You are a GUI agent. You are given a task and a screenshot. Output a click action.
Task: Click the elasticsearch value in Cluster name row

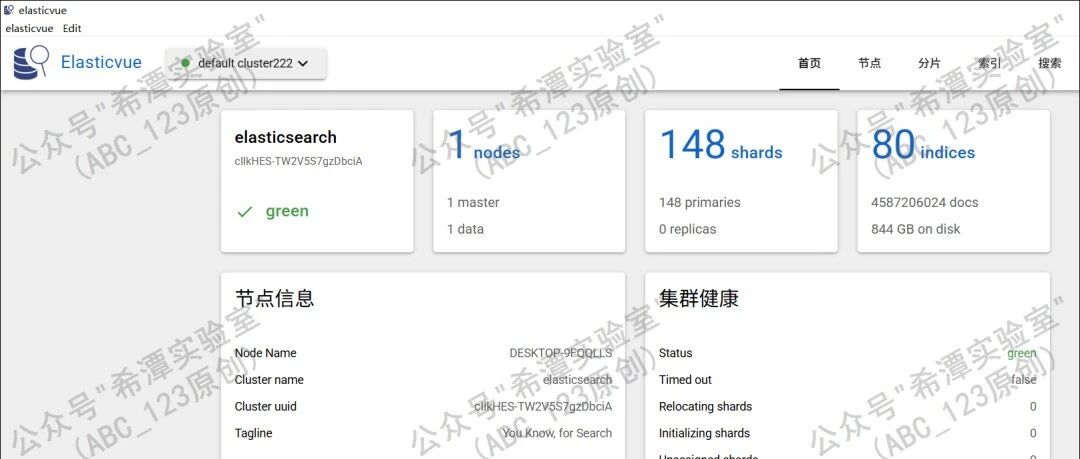[577, 380]
